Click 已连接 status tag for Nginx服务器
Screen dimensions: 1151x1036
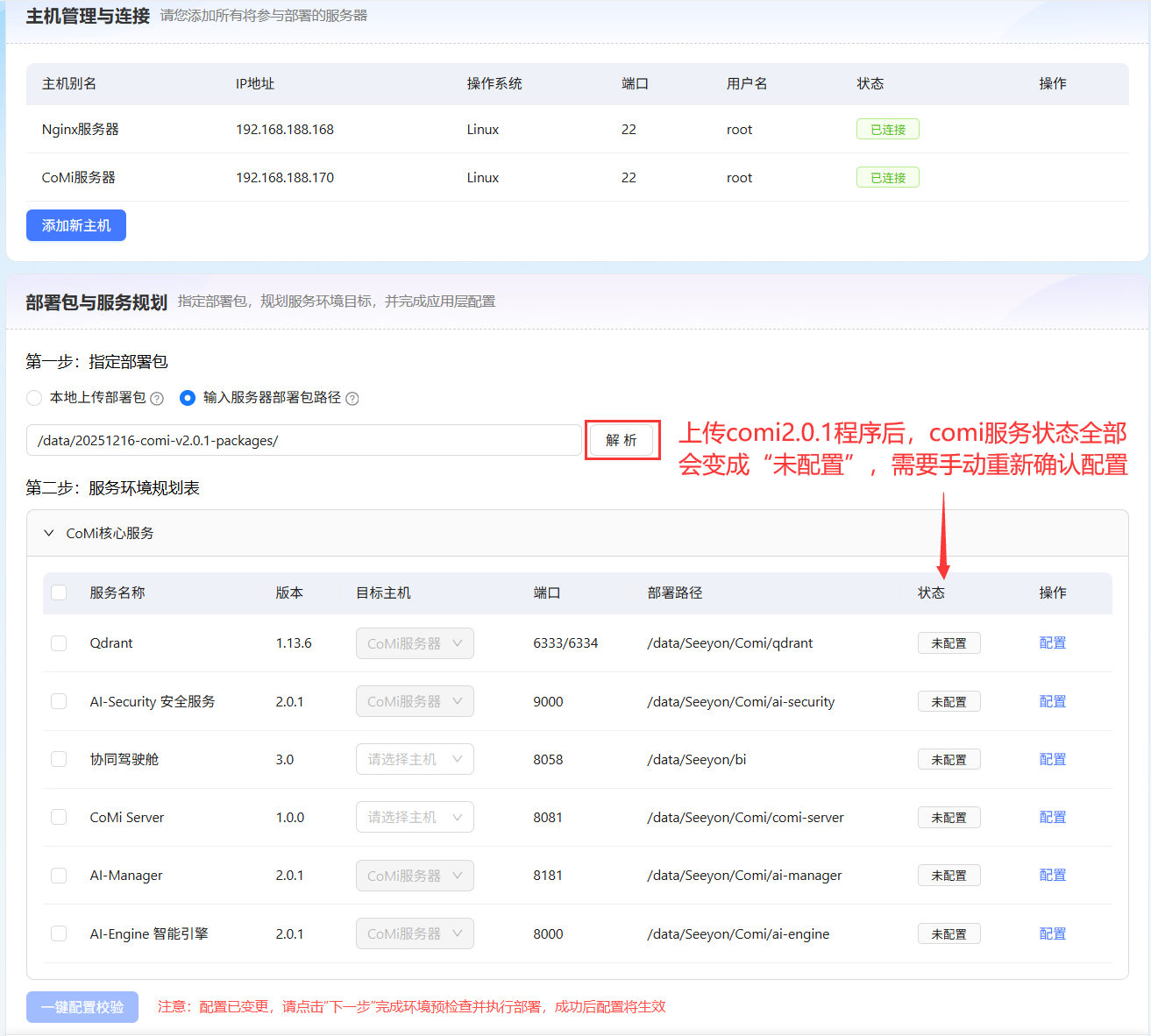(x=887, y=130)
